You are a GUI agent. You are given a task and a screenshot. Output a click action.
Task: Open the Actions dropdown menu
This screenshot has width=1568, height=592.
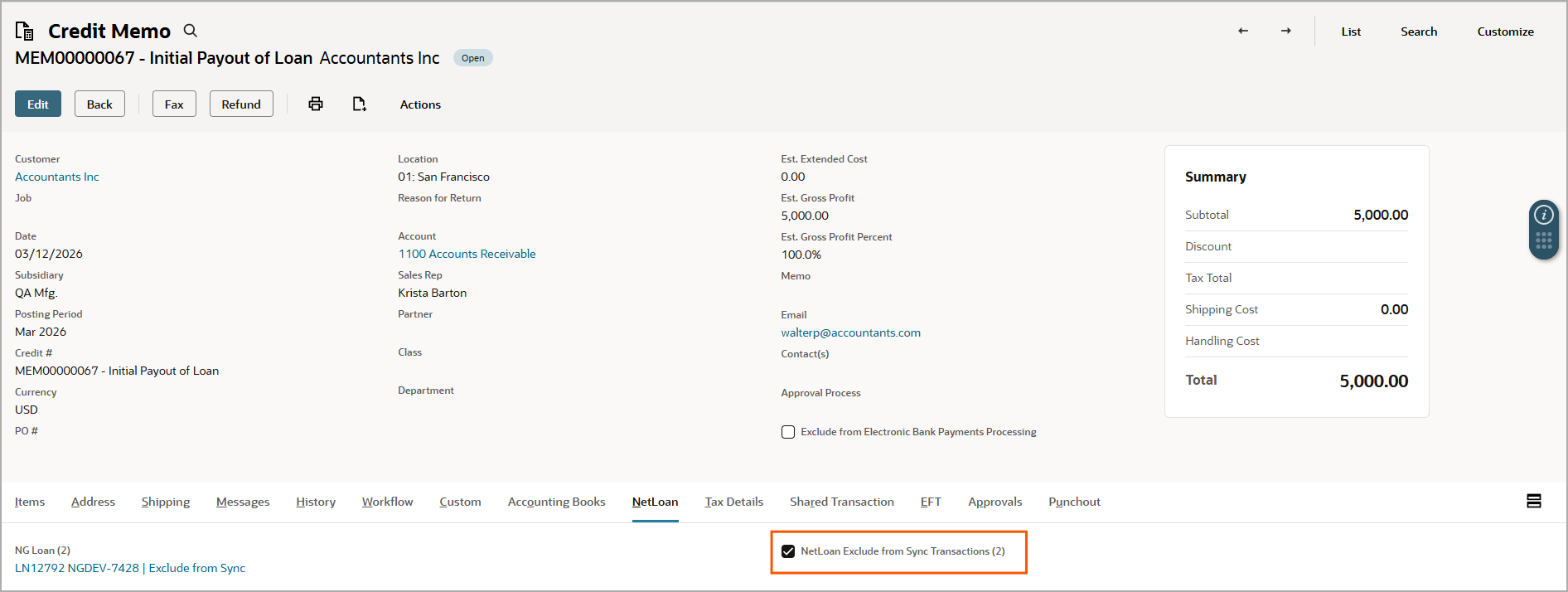[420, 104]
